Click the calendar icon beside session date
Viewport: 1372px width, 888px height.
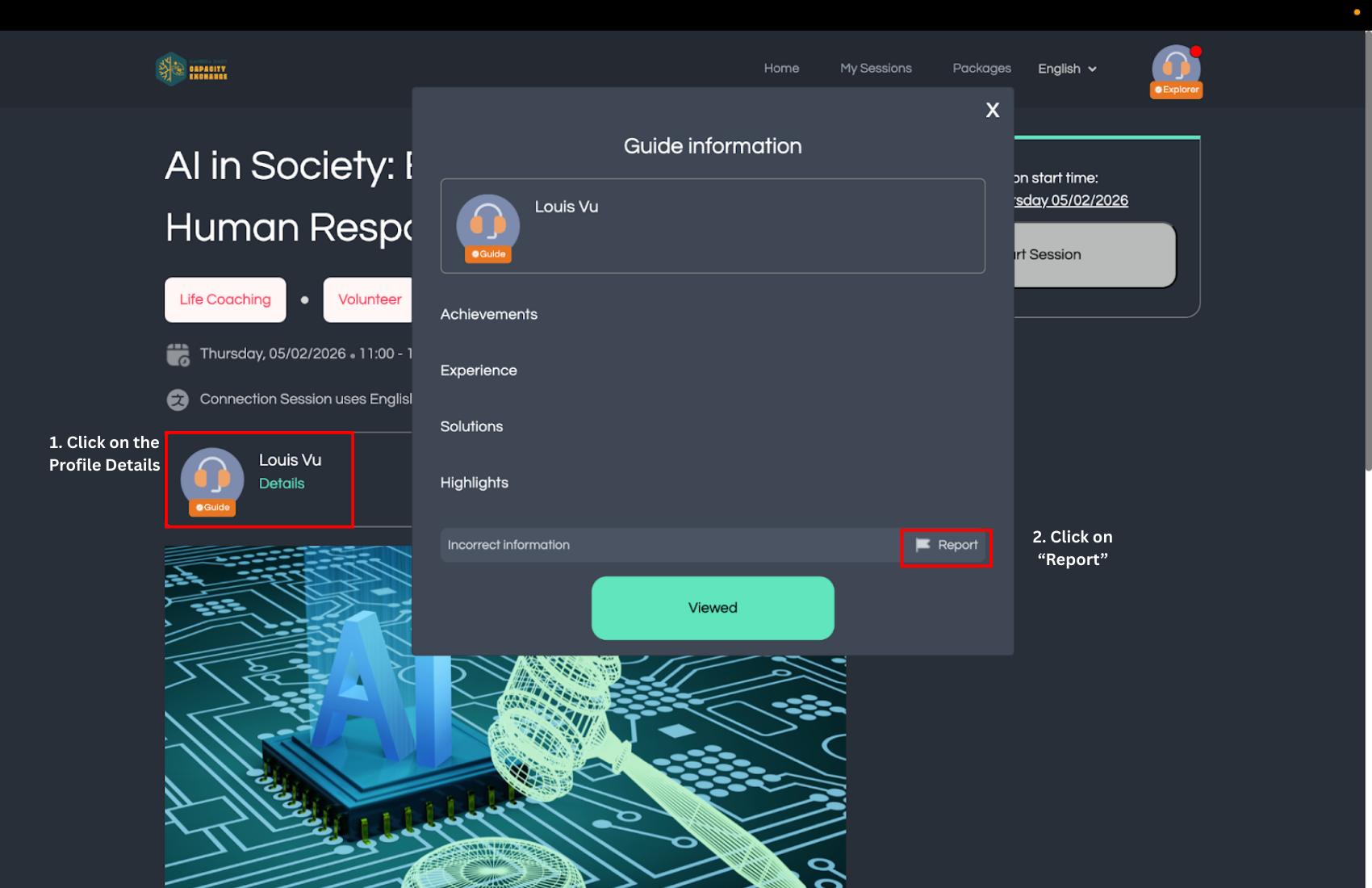click(x=178, y=354)
